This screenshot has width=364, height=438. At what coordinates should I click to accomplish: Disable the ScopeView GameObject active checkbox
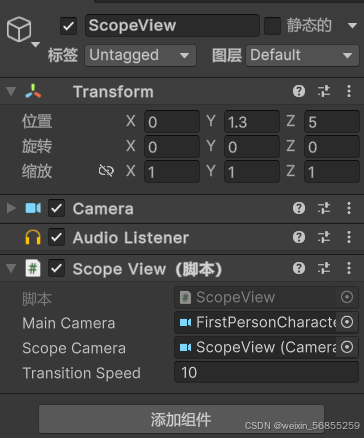pyautogui.click(x=68, y=26)
